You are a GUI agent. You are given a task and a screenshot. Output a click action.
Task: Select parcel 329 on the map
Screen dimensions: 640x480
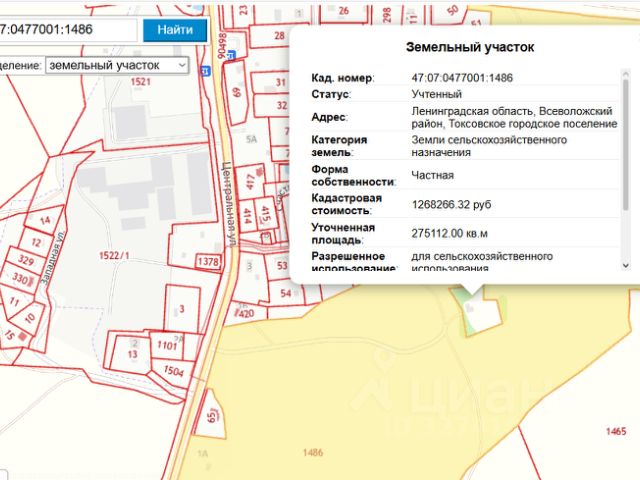click(26, 260)
